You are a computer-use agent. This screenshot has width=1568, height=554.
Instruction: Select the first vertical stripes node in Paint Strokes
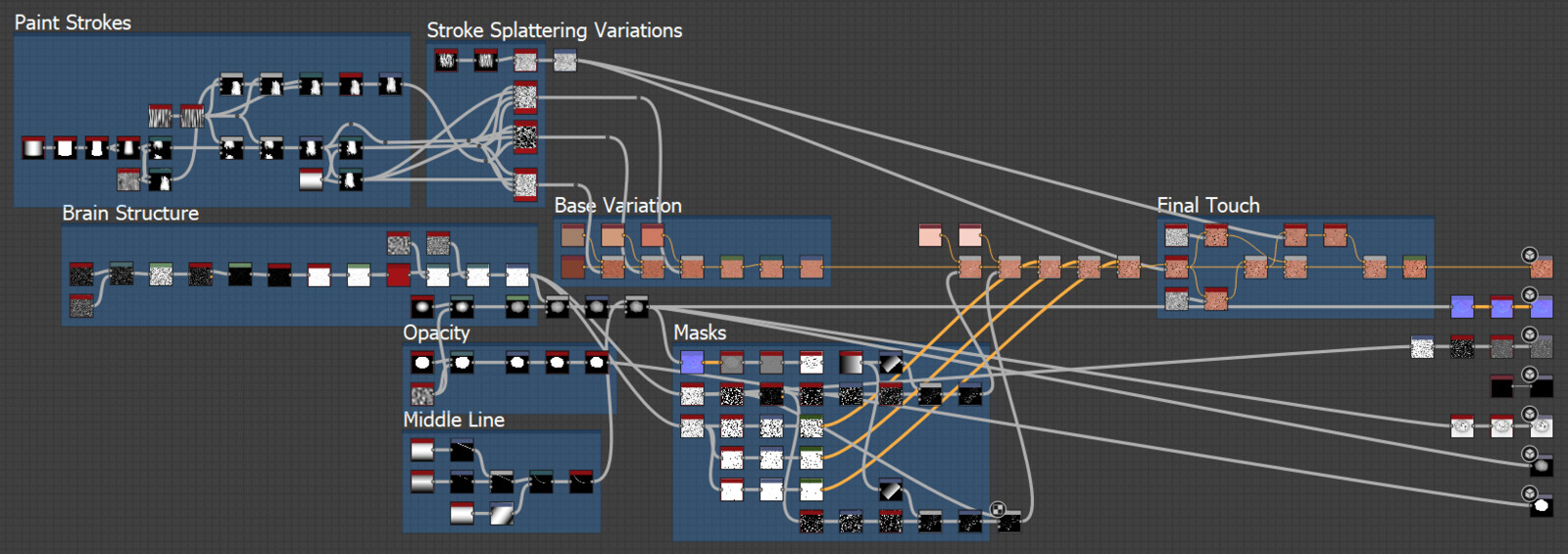160,116
